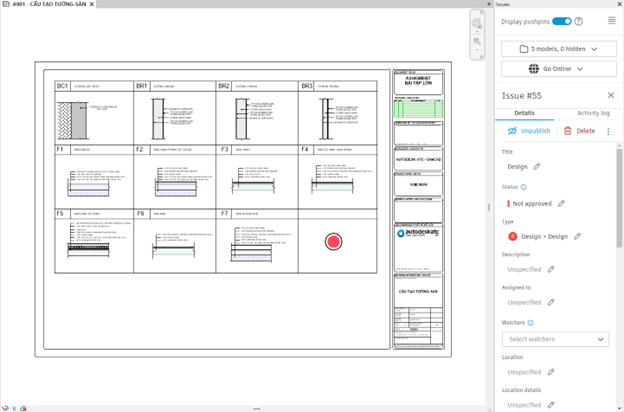Open the Issues panel hamburger menu
The width and height of the screenshot is (624, 412).
point(612,20)
